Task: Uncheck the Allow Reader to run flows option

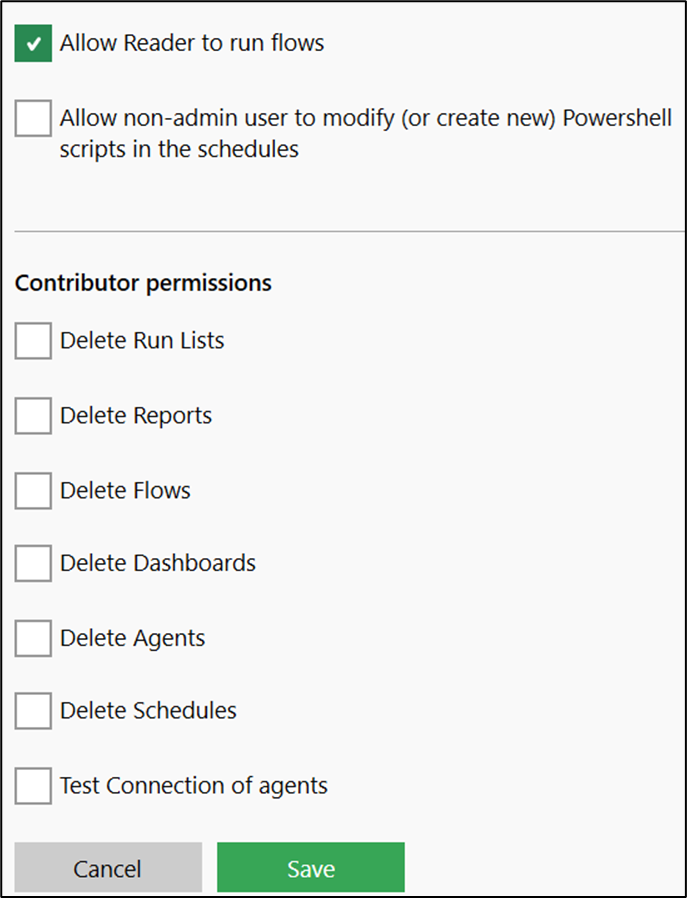Action: pyautogui.click(x=31, y=43)
